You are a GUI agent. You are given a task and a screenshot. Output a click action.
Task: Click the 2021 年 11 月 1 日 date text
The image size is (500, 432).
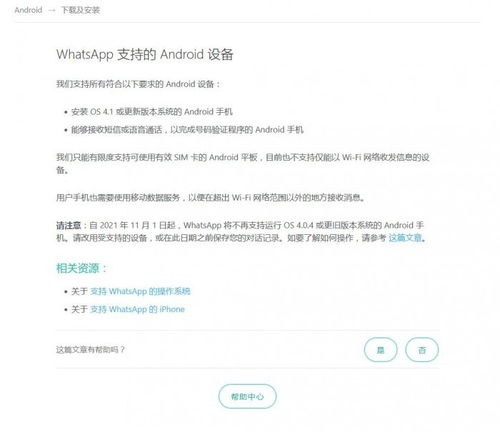point(137,225)
